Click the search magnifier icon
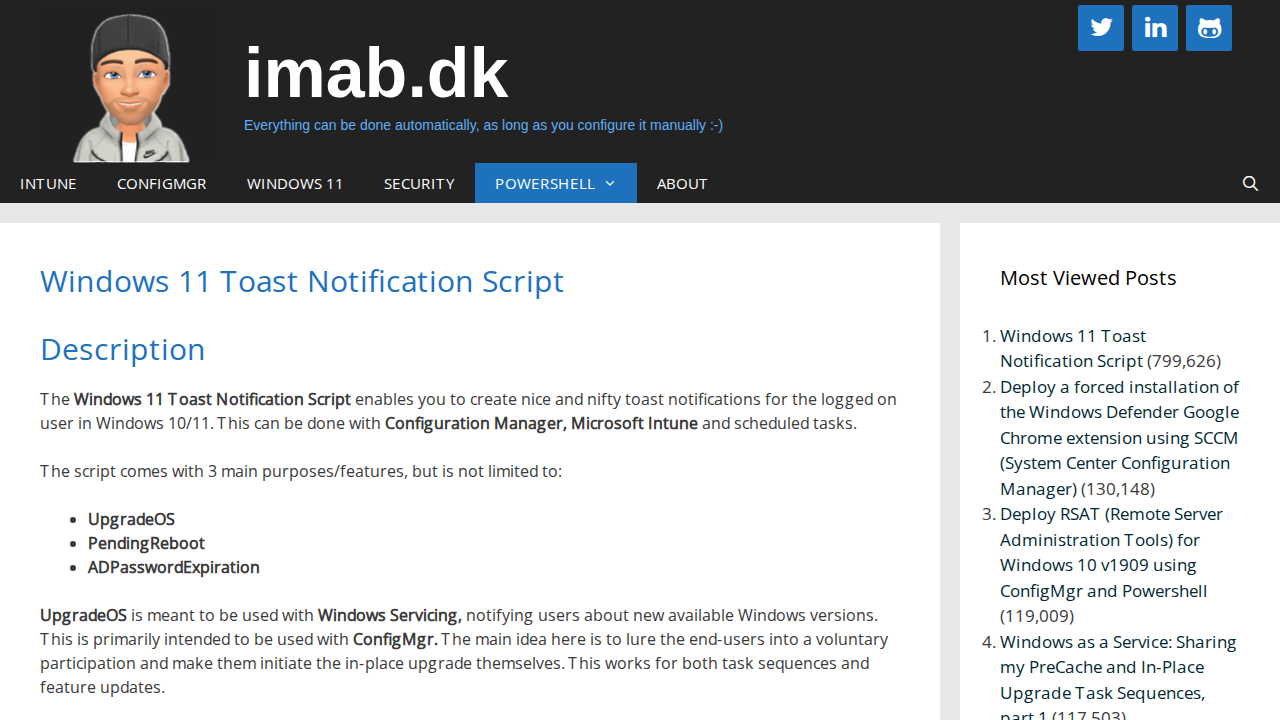Screen dimensions: 1280x720 click(x=1250, y=183)
